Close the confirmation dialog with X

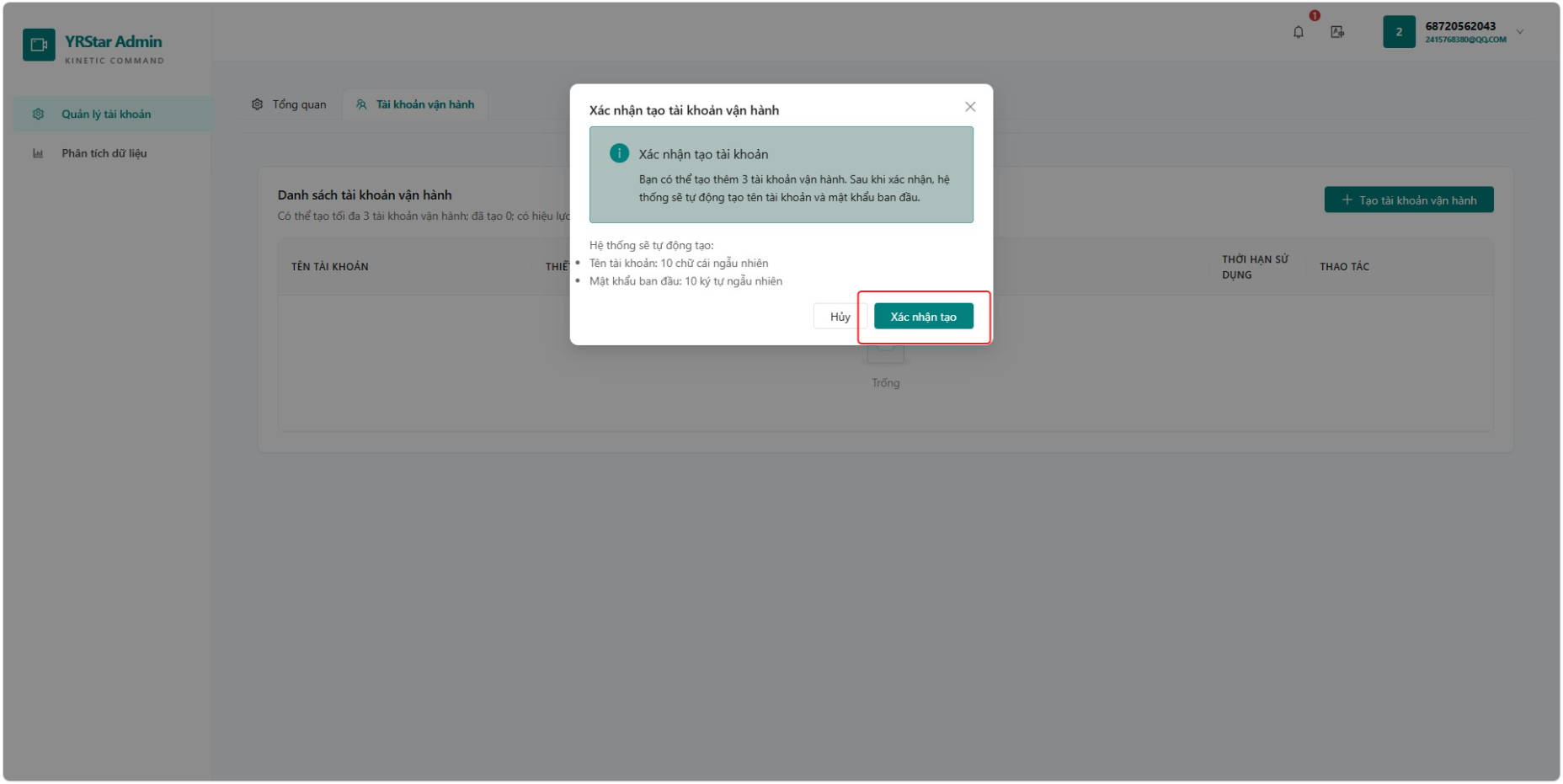pyautogui.click(x=970, y=107)
